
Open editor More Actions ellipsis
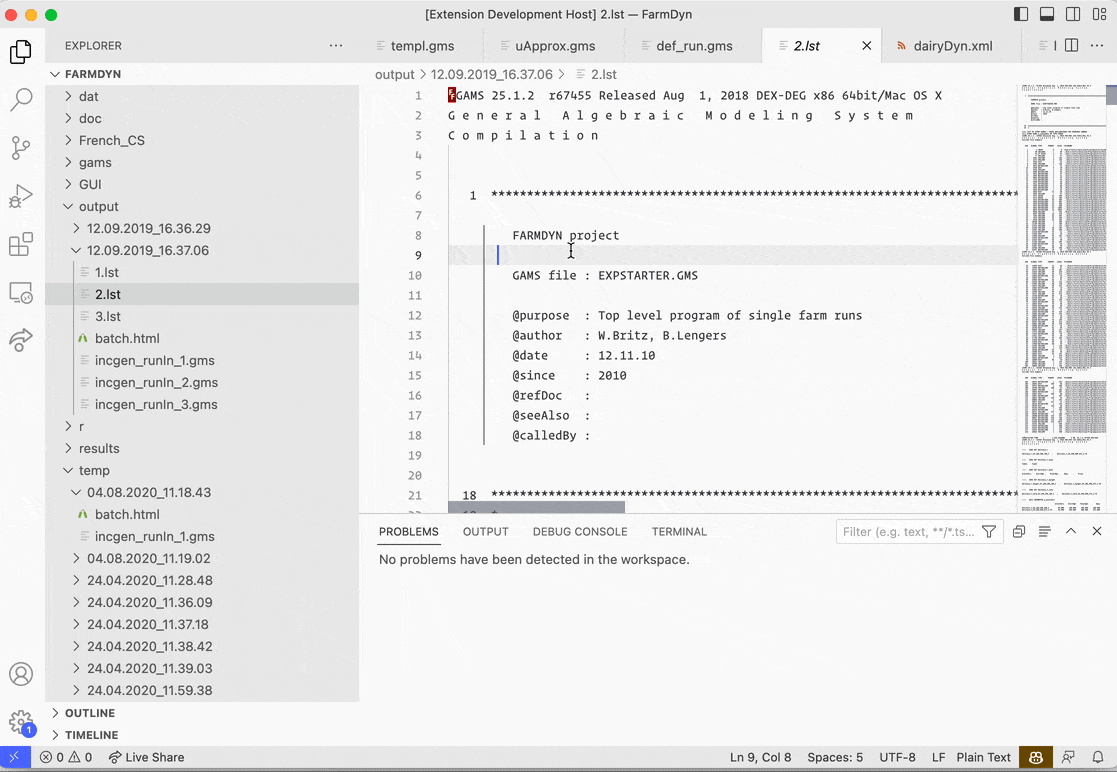(1097, 46)
